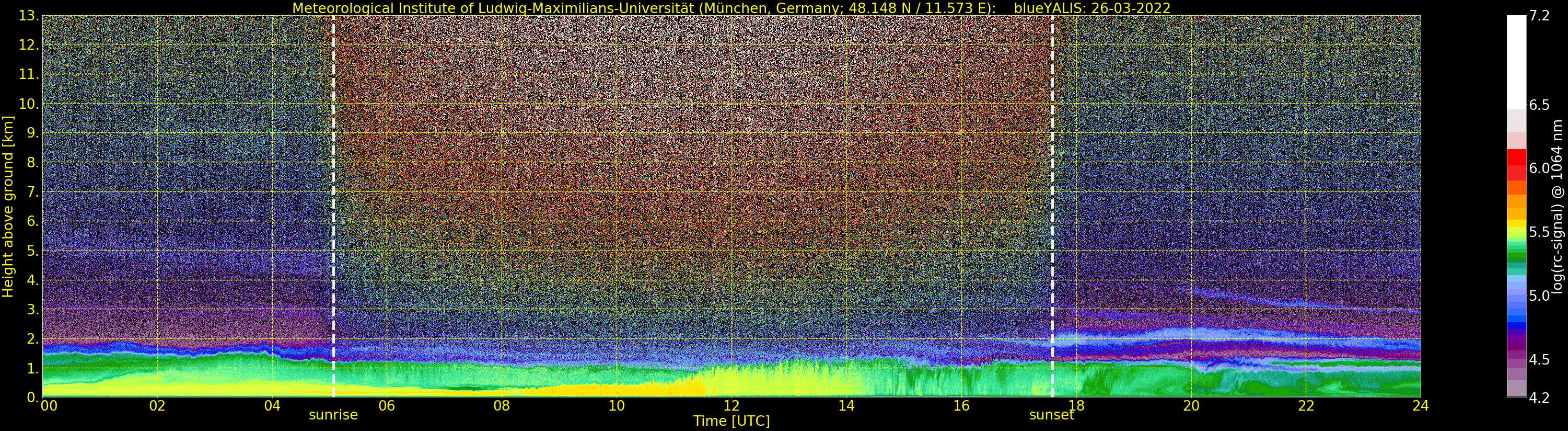
Task: Click the white dashed sunrise marker line
Action: 333,206
